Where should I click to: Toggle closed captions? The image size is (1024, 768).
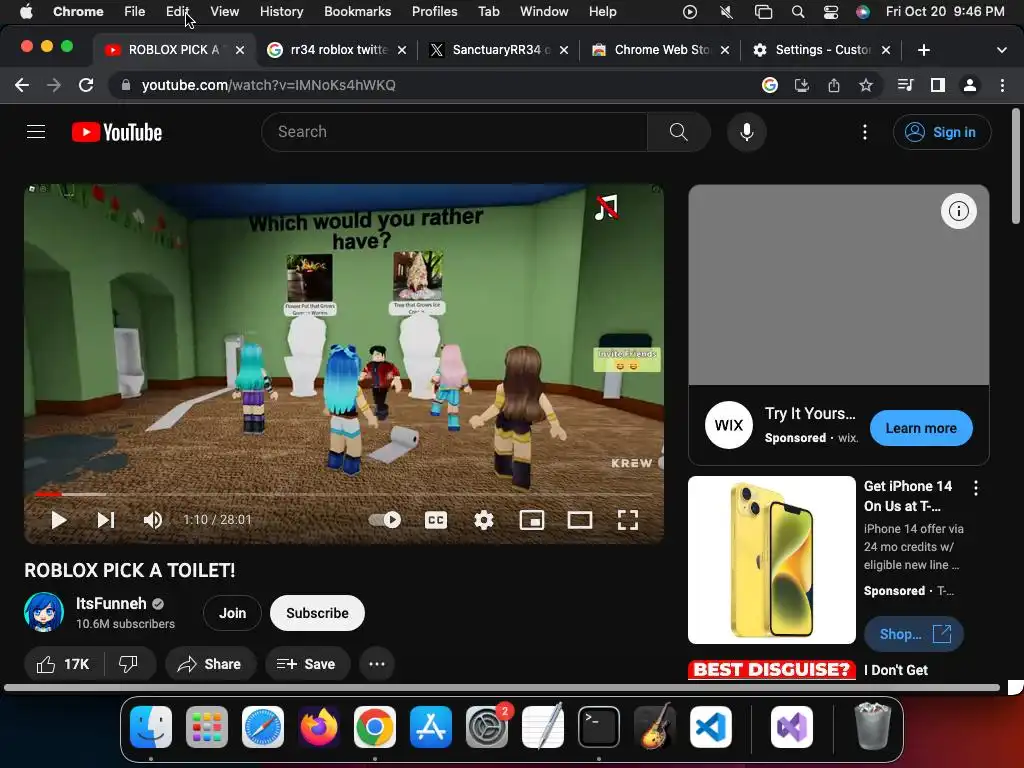tap(436, 520)
